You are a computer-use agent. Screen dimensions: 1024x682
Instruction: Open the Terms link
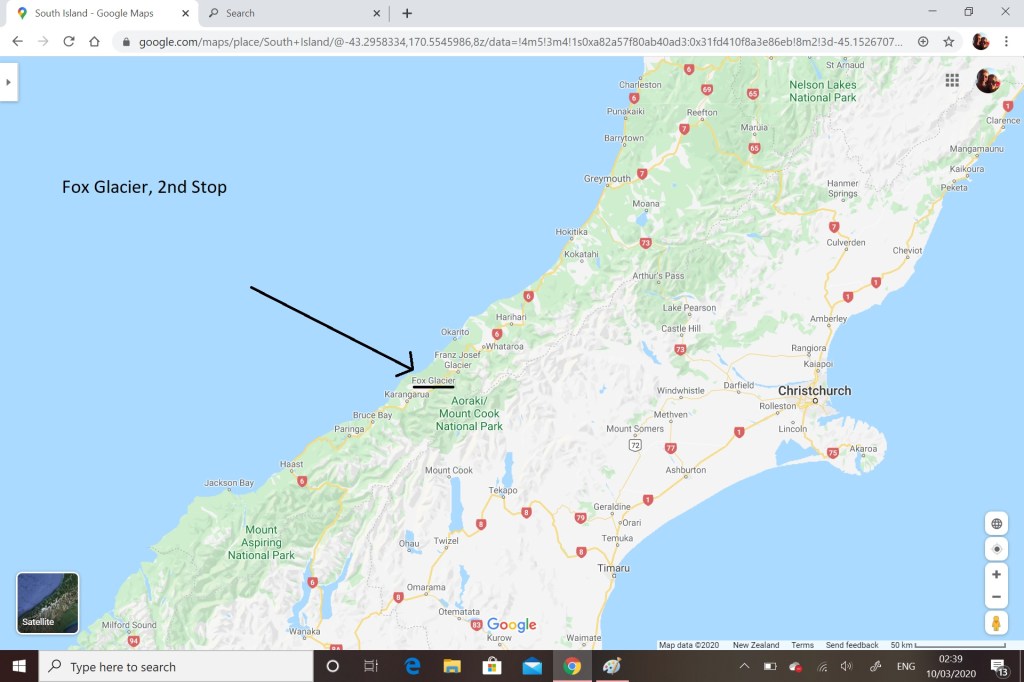pyautogui.click(x=802, y=645)
